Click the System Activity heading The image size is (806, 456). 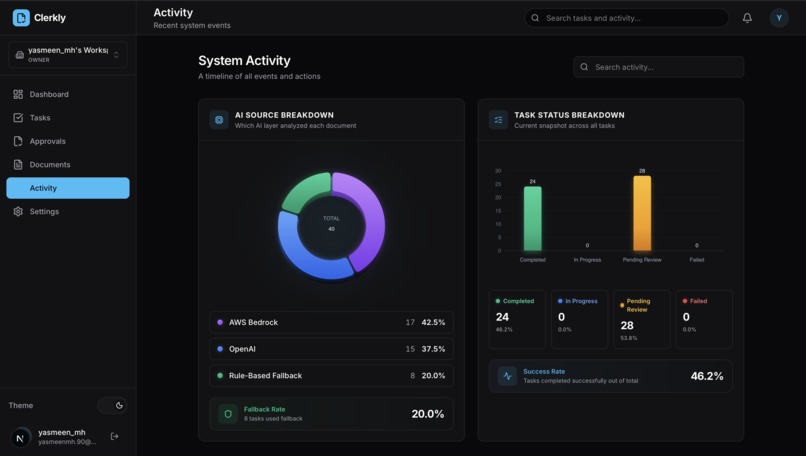click(x=244, y=61)
